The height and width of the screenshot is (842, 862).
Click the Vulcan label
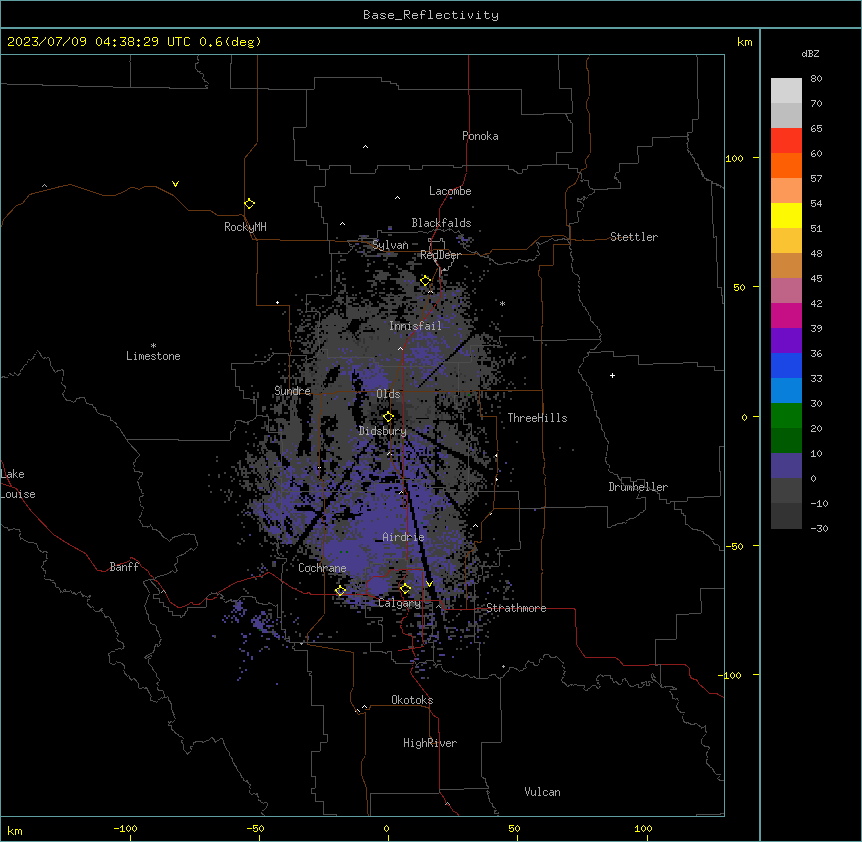pos(543,792)
